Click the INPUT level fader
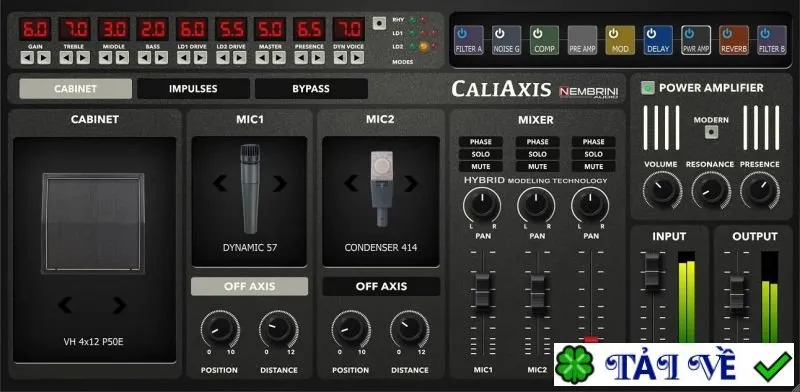The width and height of the screenshot is (800, 392). click(x=652, y=270)
